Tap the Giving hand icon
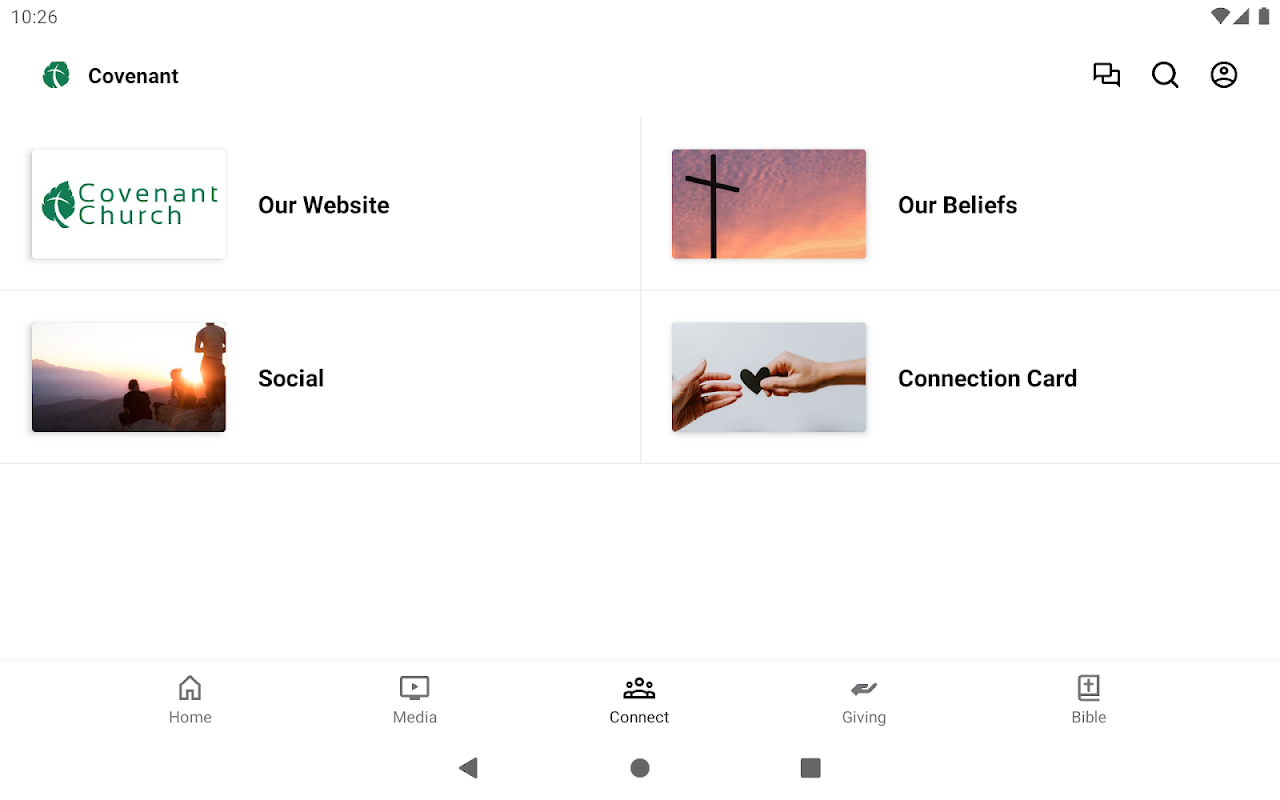This screenshot has height=800, width=1280. (864, 688)
